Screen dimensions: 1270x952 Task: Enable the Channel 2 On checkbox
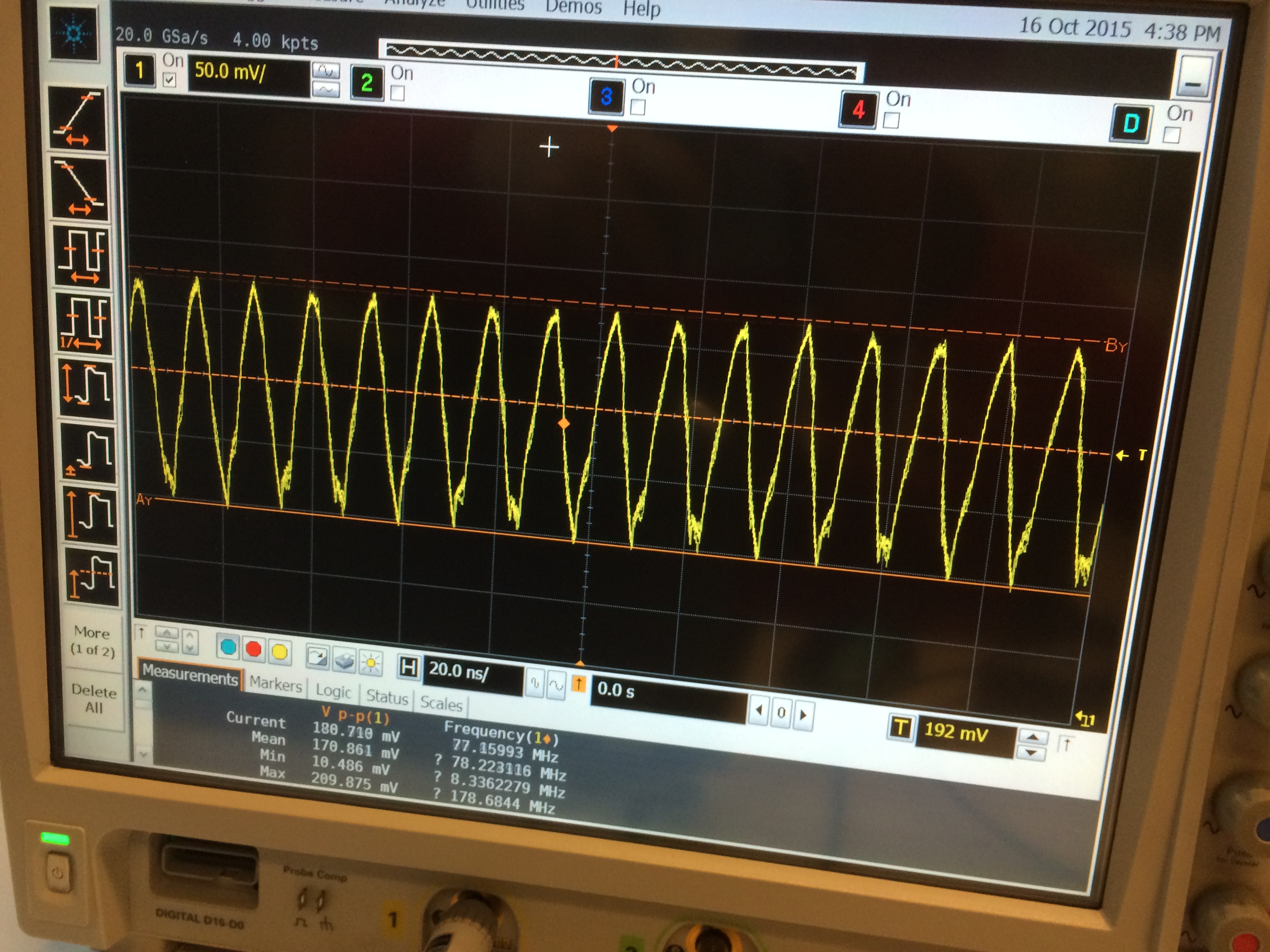pos(397,94)
